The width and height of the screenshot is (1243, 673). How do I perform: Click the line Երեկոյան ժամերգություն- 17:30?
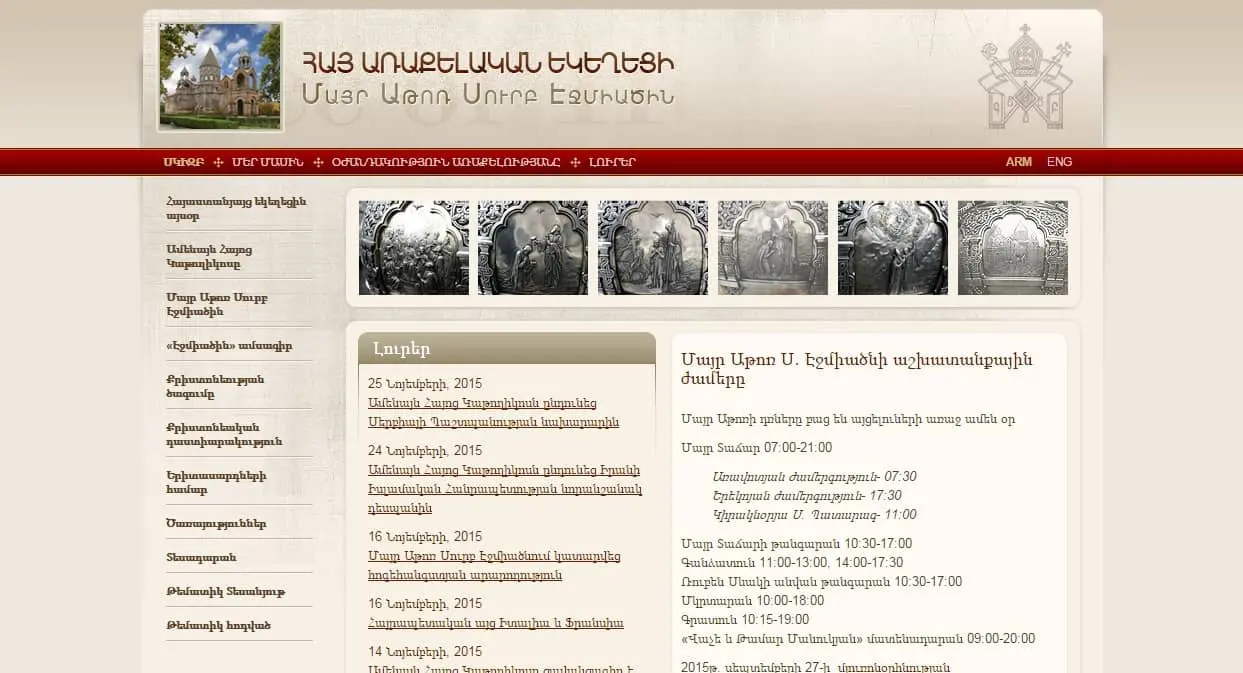[x=807, y=495]
